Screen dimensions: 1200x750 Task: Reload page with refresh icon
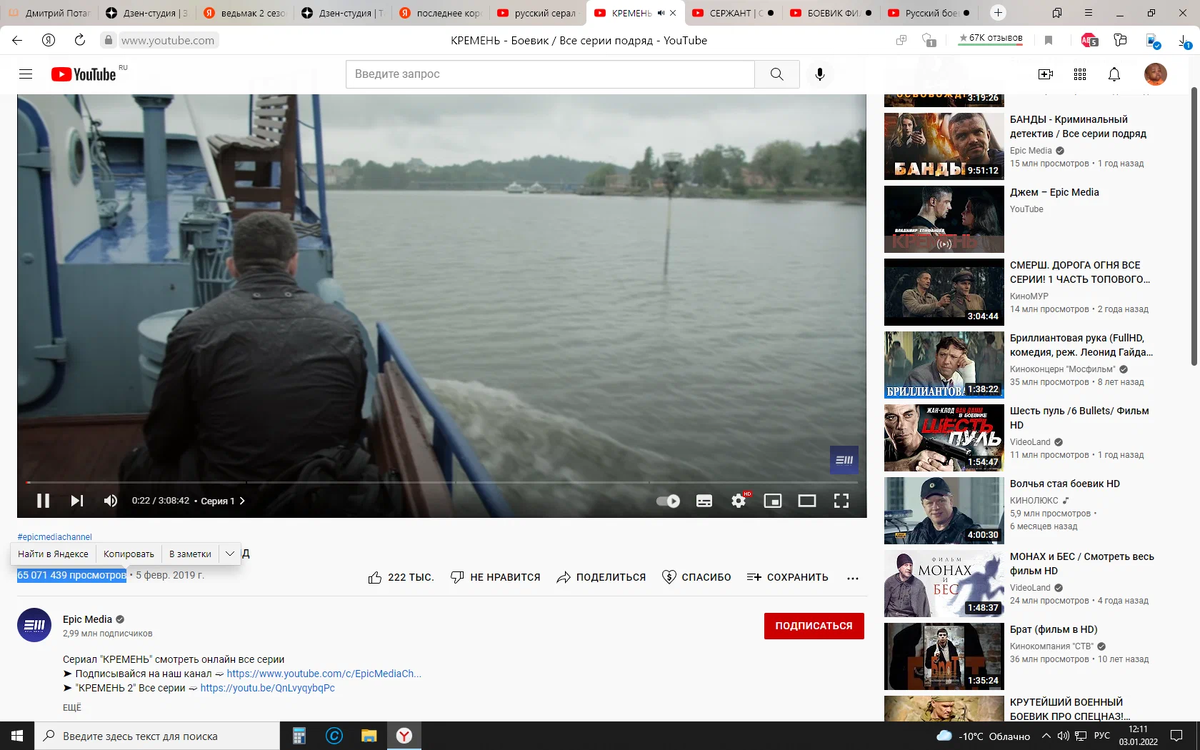pos(79,40)
